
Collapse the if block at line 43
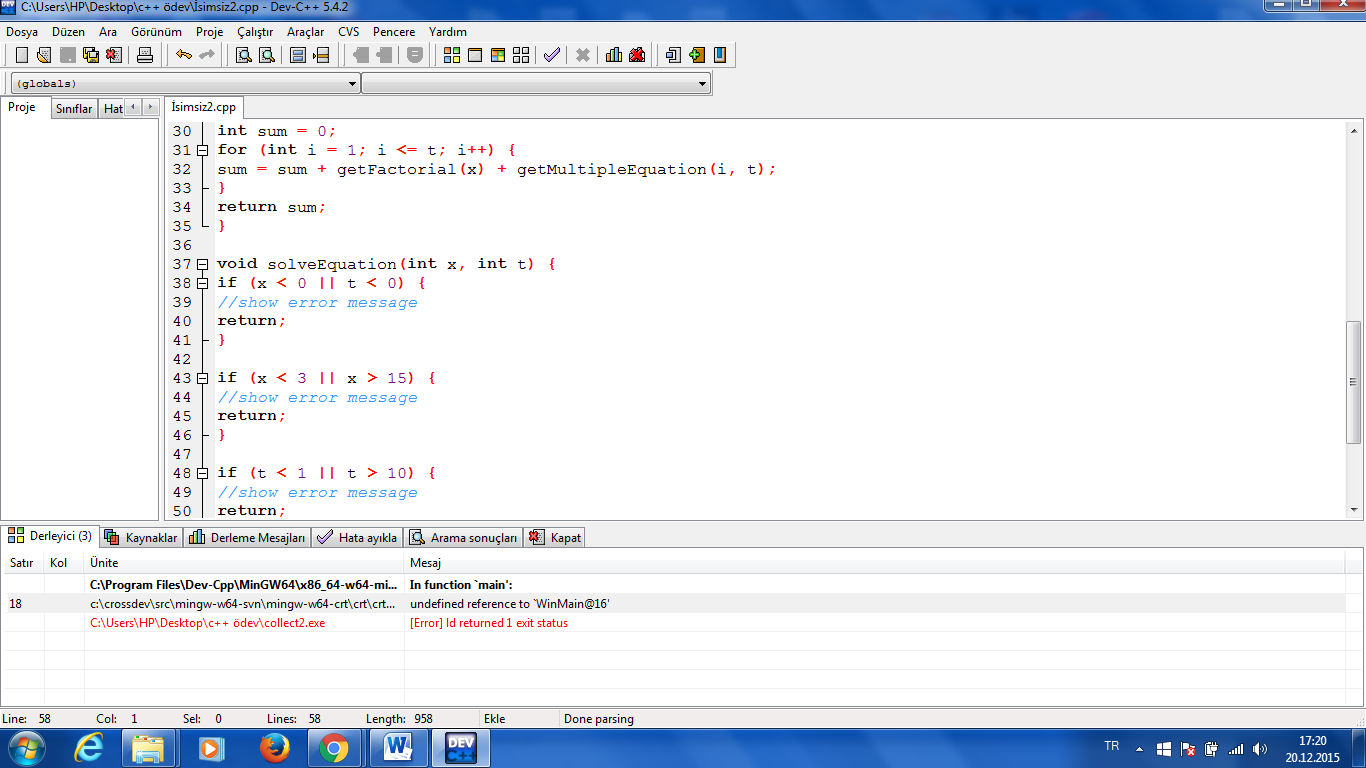coord(203,379)
